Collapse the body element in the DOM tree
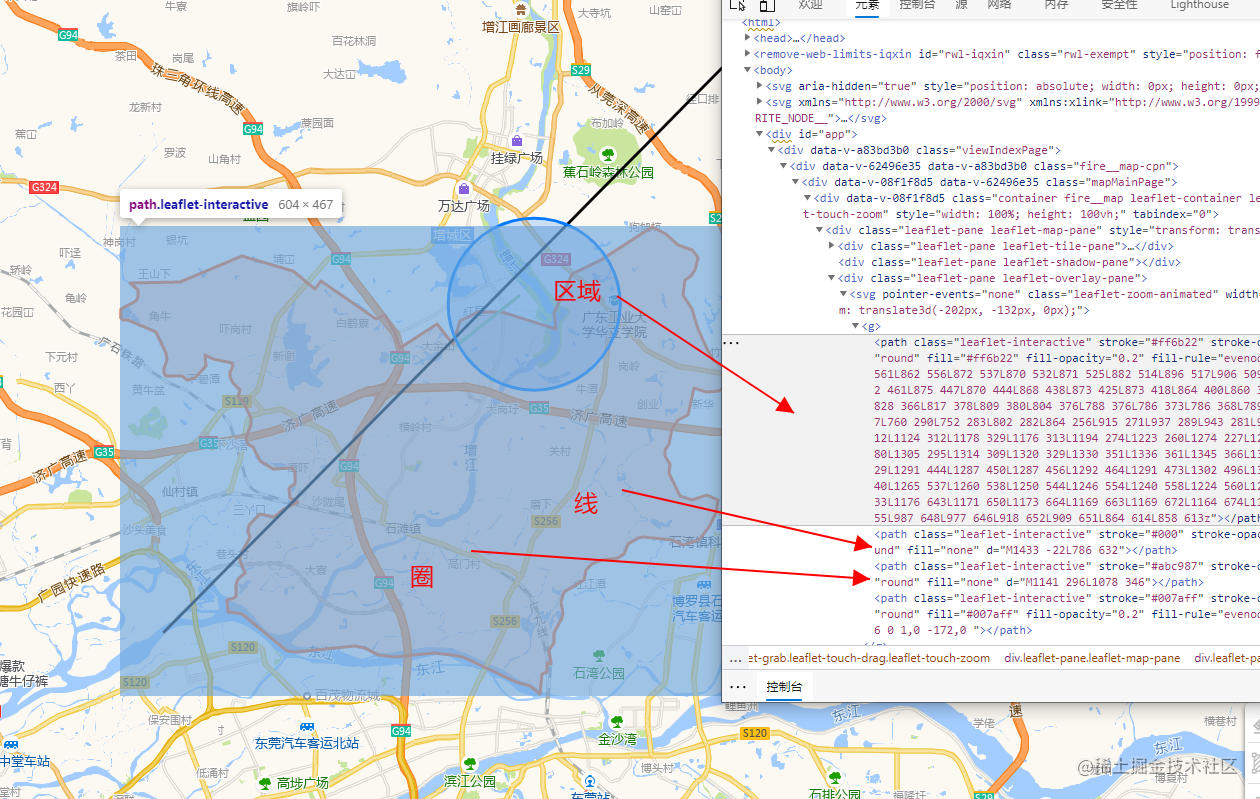The width and height of the screenshot is (1260, 799). 747,70
